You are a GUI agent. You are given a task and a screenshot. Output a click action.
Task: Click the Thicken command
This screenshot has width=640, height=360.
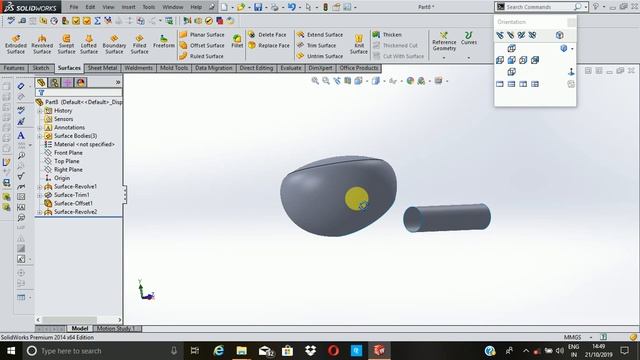[x=387, y=35]
